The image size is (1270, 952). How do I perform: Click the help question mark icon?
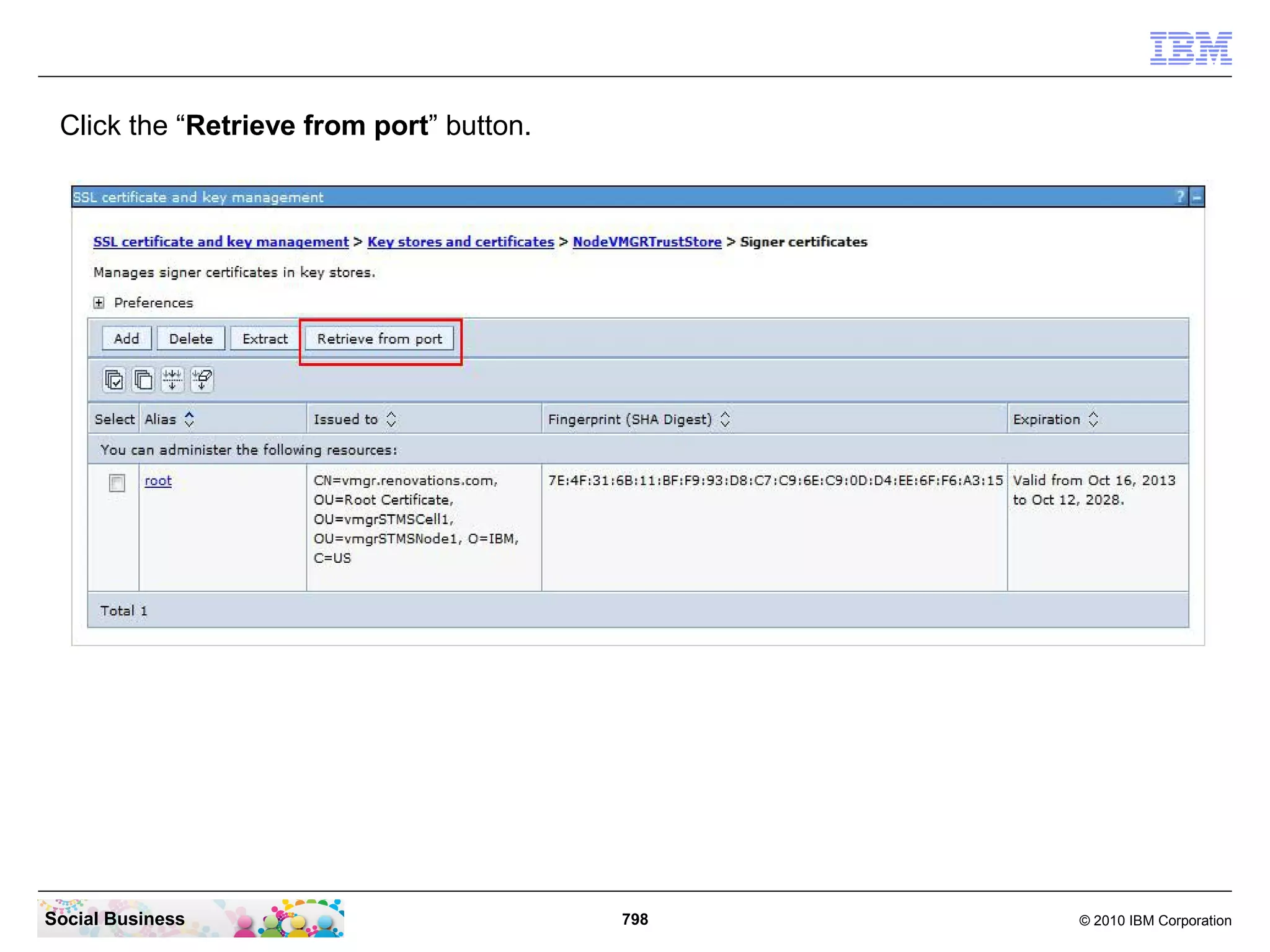pyautogui.click(x=1180, y=197)
